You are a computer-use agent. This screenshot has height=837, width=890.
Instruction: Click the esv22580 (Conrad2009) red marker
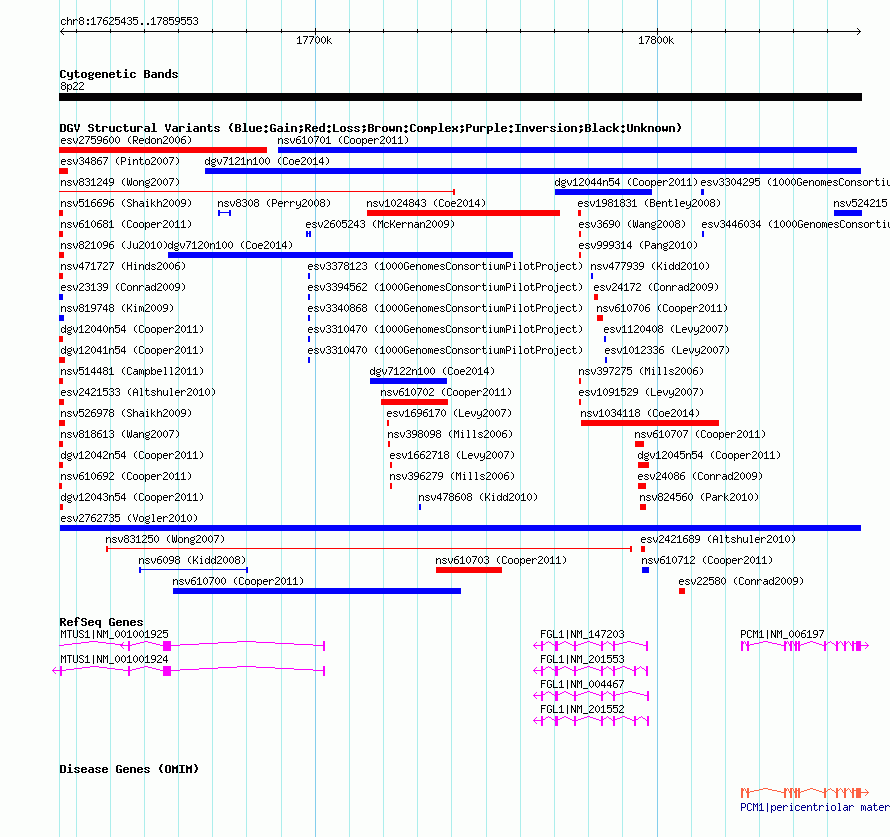pyautogui.click(x=682, y=591)
